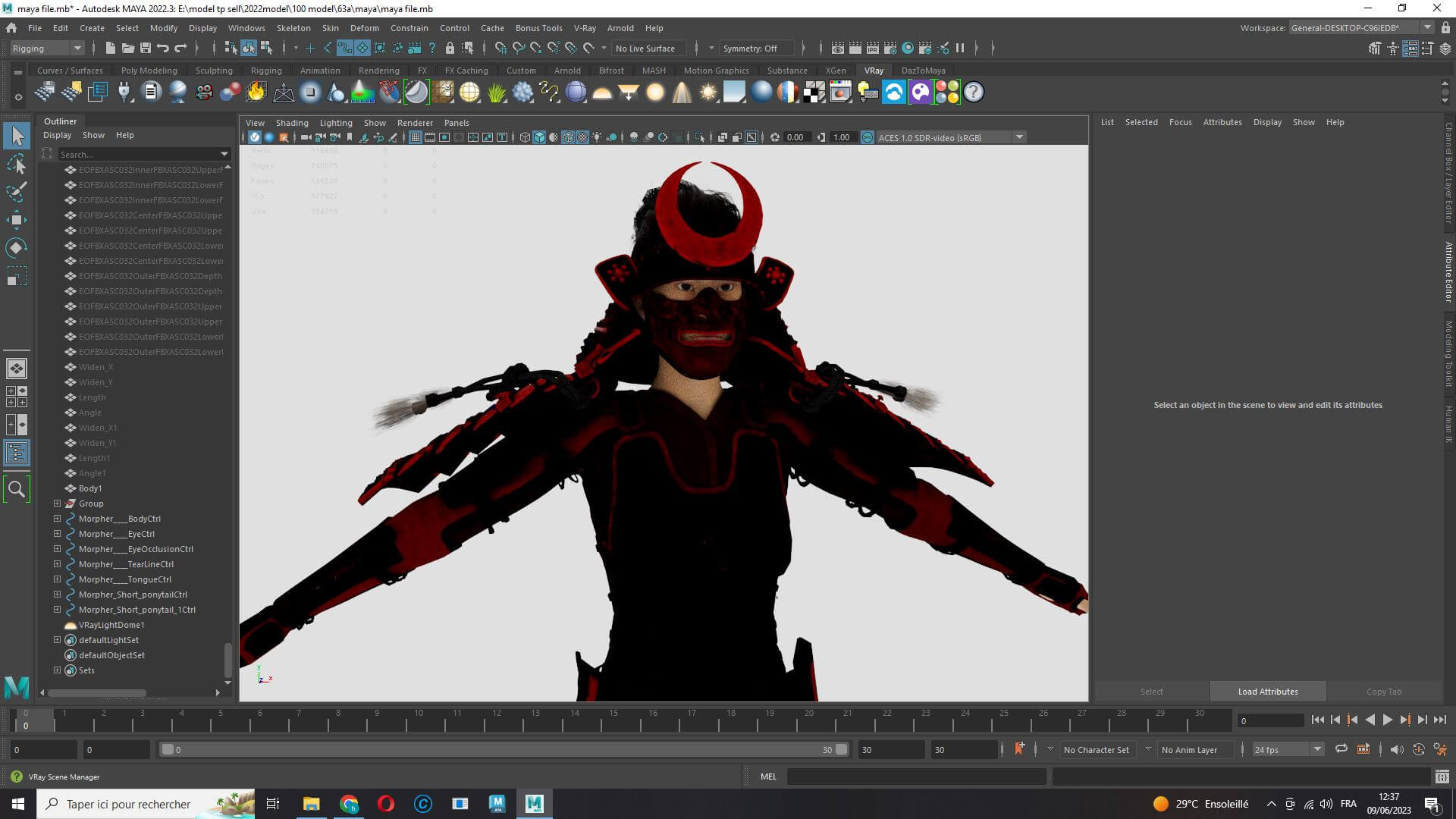
Task: Open the Skeleton menu
Action: tap(293, 28)
